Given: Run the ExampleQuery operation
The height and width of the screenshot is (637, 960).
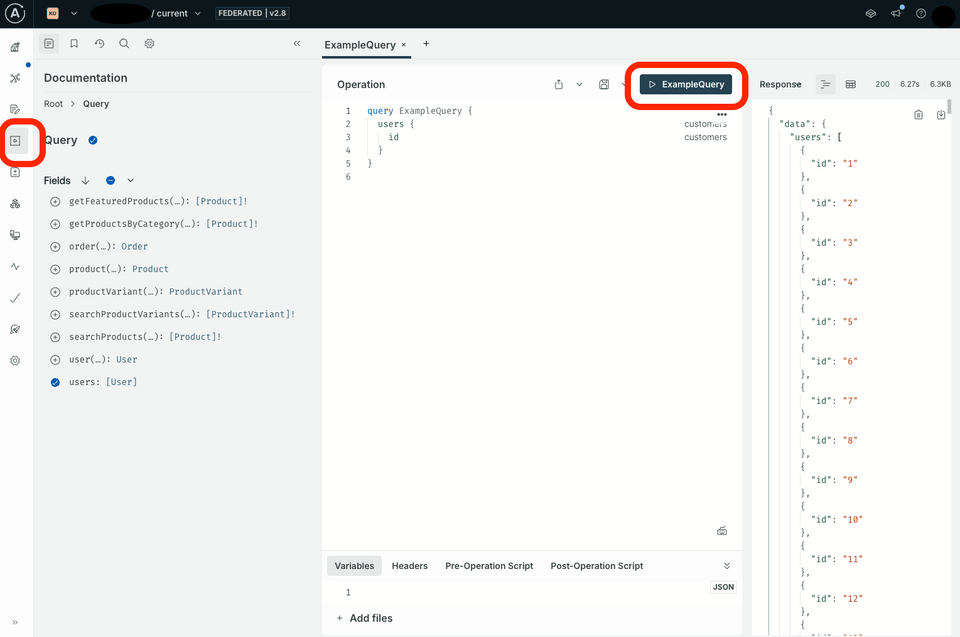Looking at the screenshot, I should point(686,85).
